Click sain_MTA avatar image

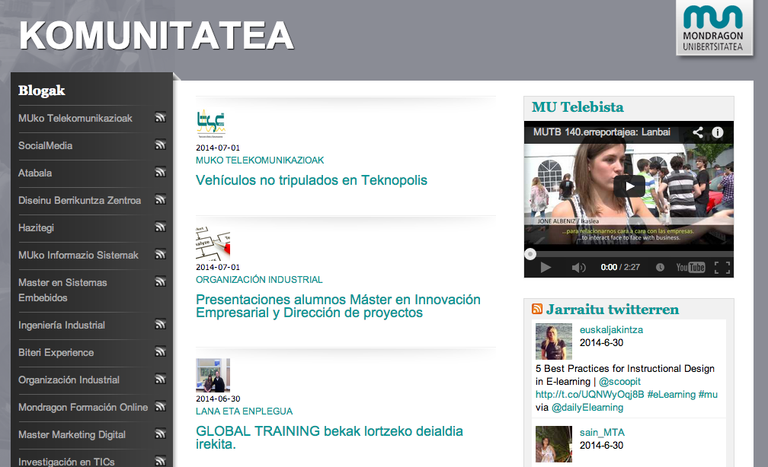553,444
